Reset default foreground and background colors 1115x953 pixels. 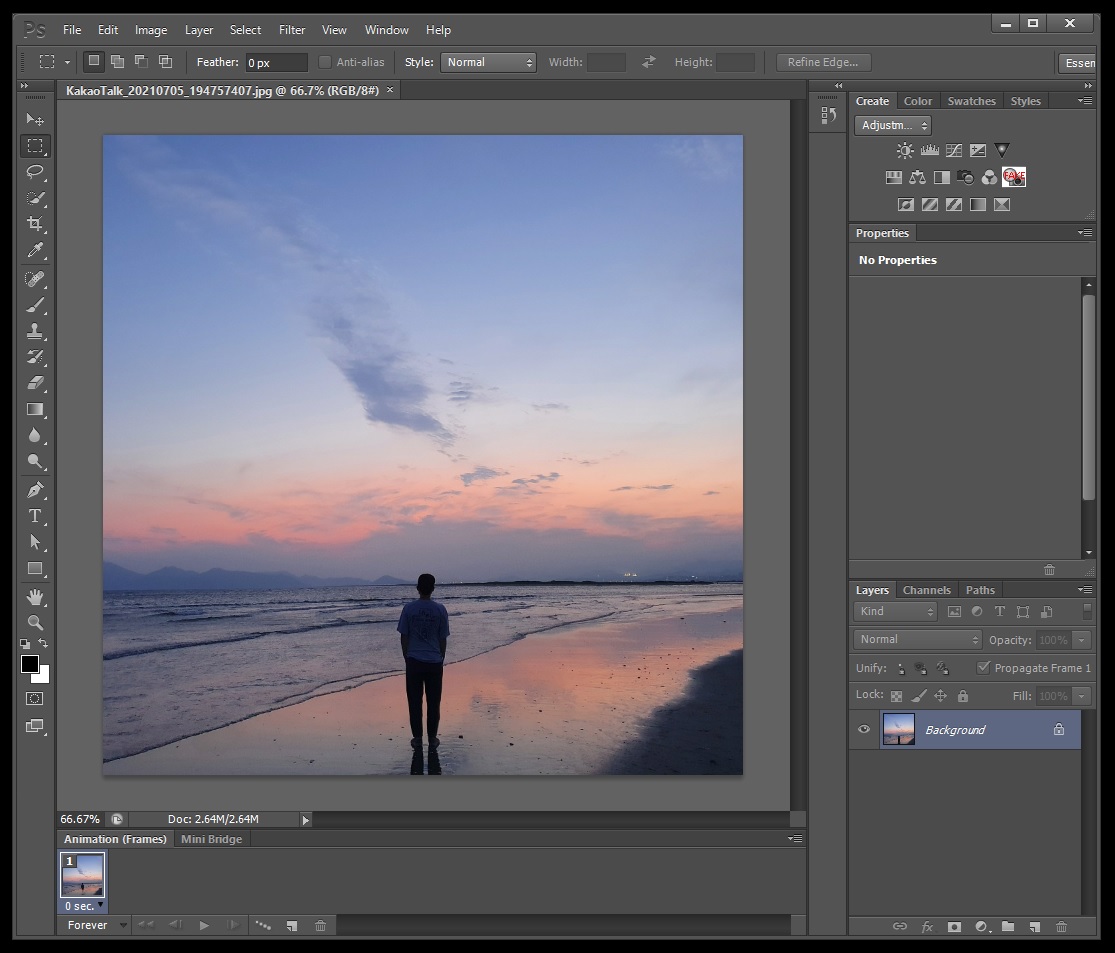pos(25,644)
